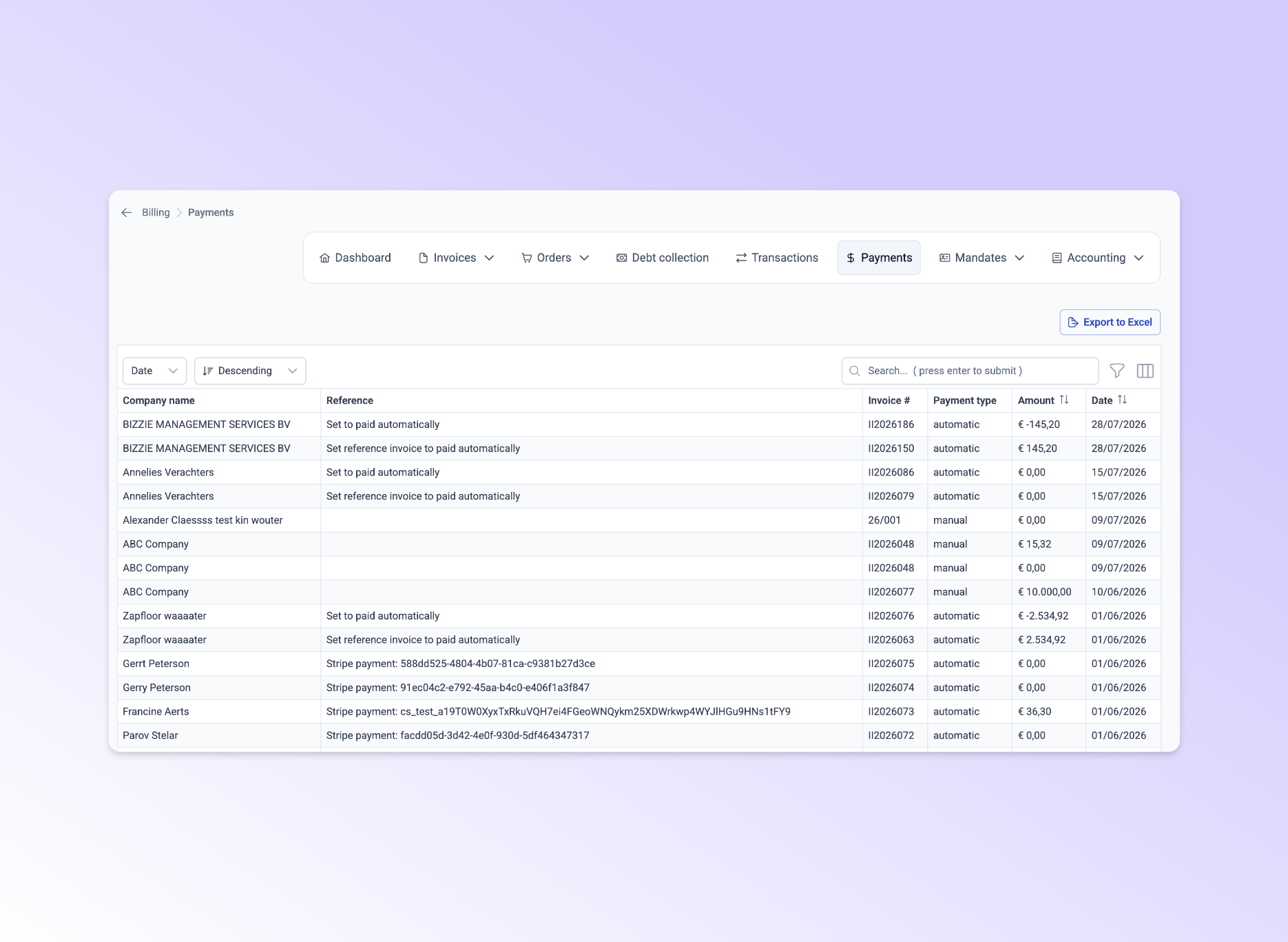1288x942 pixels.
Task: Click the Reference column header
Action: [x=350, y=400]
